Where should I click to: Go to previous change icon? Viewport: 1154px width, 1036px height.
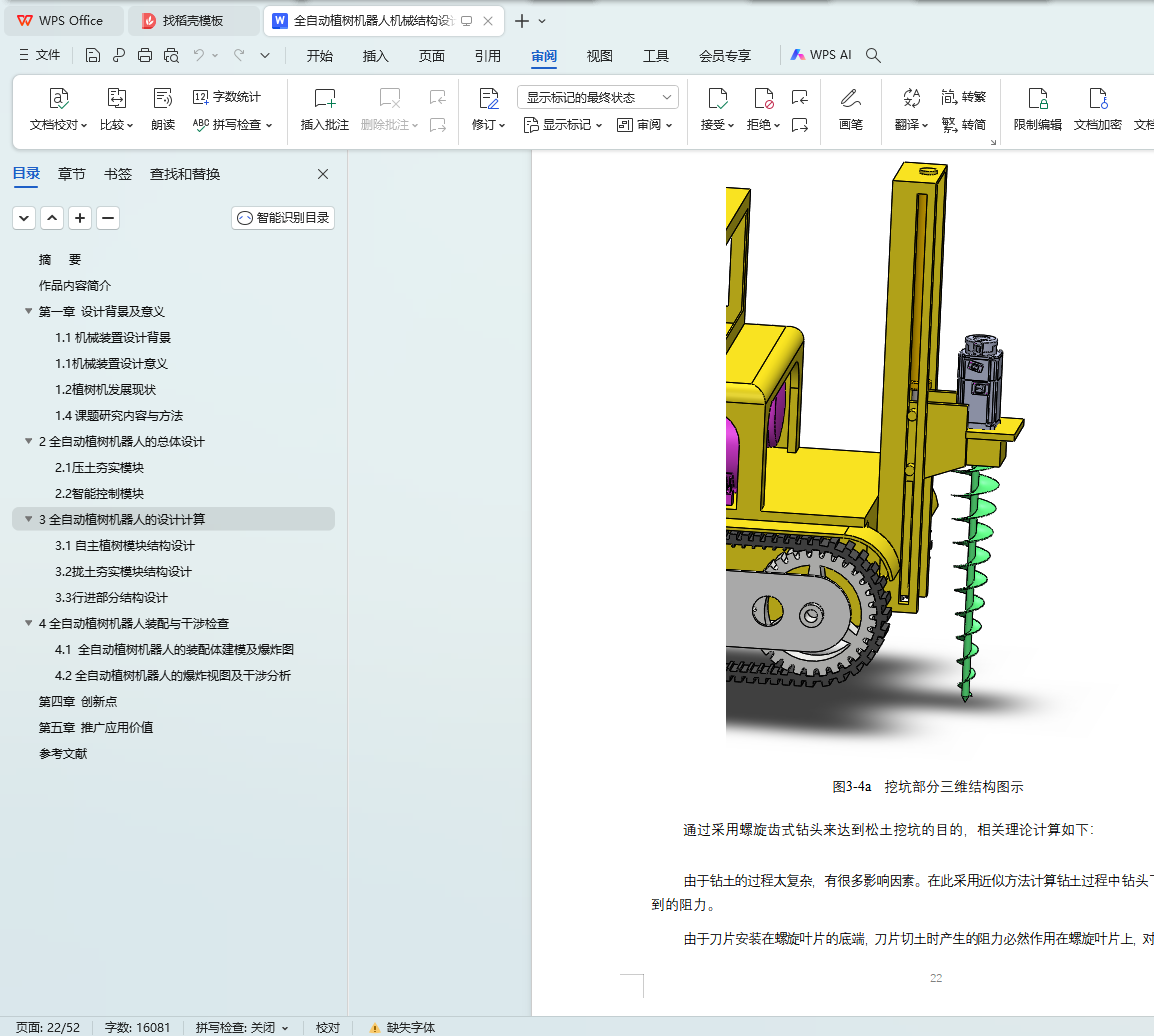[800, 97]
